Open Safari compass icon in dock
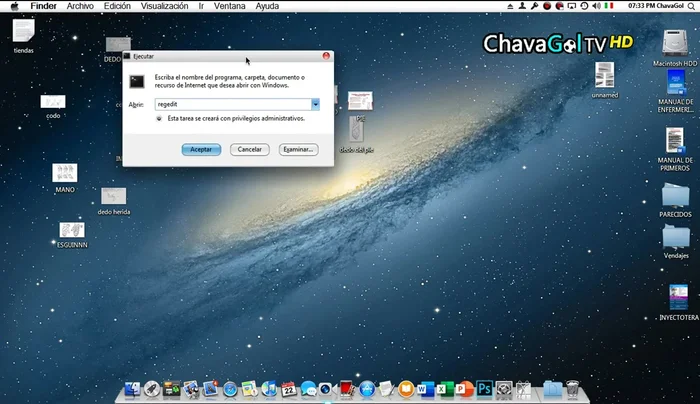The width and height of the screenshot is (700, 404). [230, 390]
